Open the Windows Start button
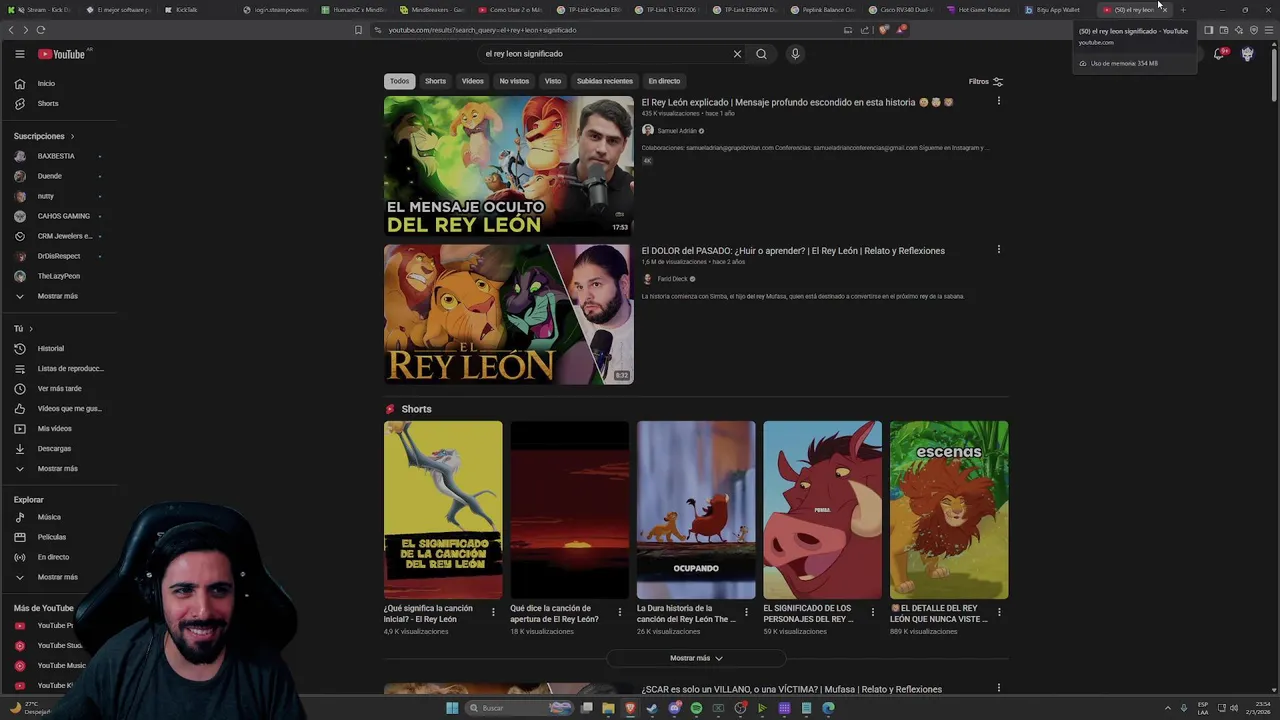The height and width of the screenshot is (720, 1280). coord(452,708)
